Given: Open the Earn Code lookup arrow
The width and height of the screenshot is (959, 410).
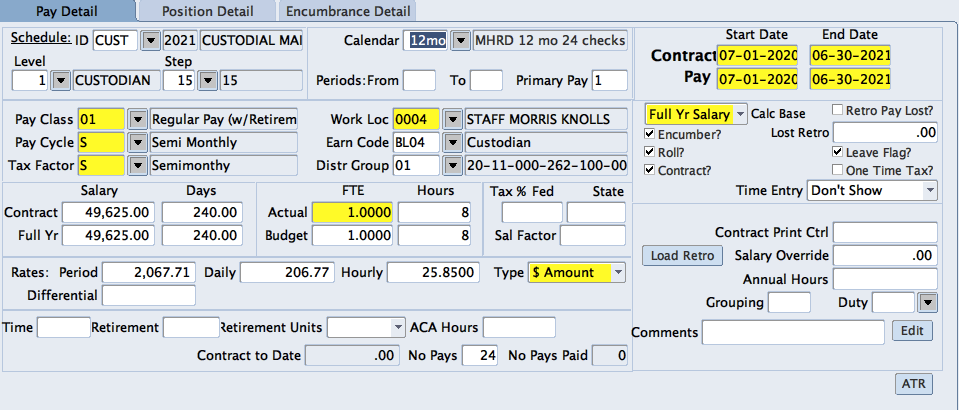Looking at the screenshot, I should click(452, 142).
